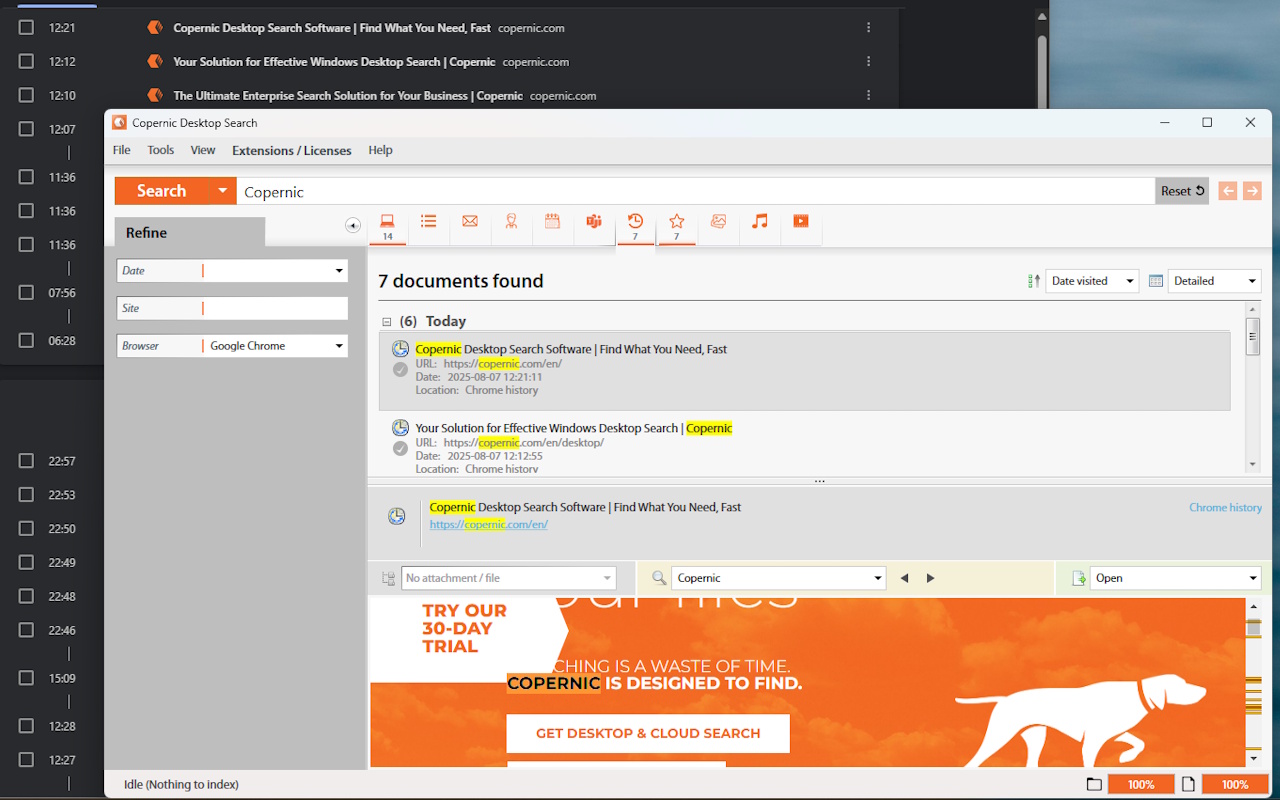This screenshot has width=1280, height=800.
Task: Open the Browser History category showing 7 results
Action: click(x=635, y=222)
